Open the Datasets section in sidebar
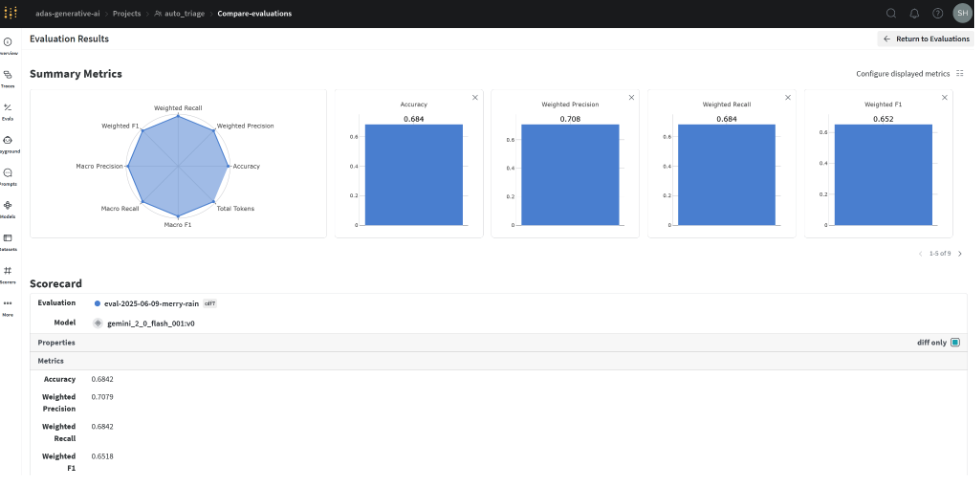Image resolution: width=975 pixels, height=480 pixels. click(x=8, y=240)
